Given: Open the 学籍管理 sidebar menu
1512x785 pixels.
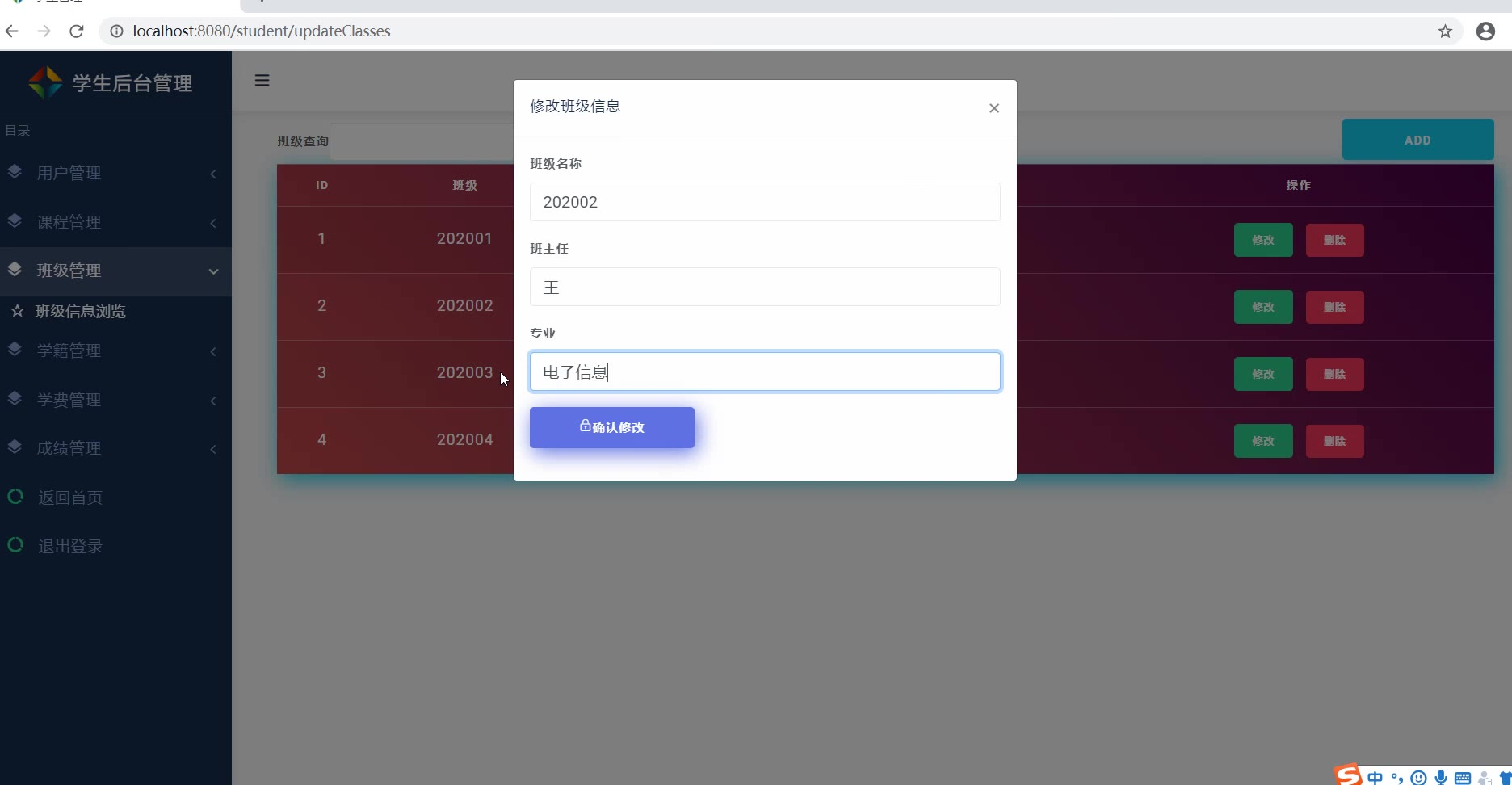Looking at the screenshot, I should [x=115, y=351].
